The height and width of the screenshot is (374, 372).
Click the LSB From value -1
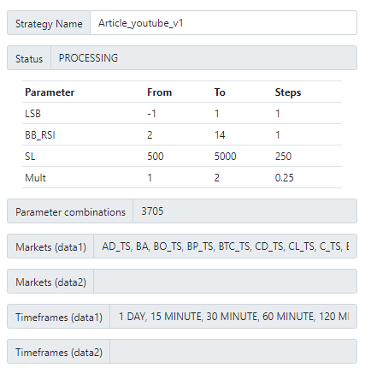tap(152, 114)
